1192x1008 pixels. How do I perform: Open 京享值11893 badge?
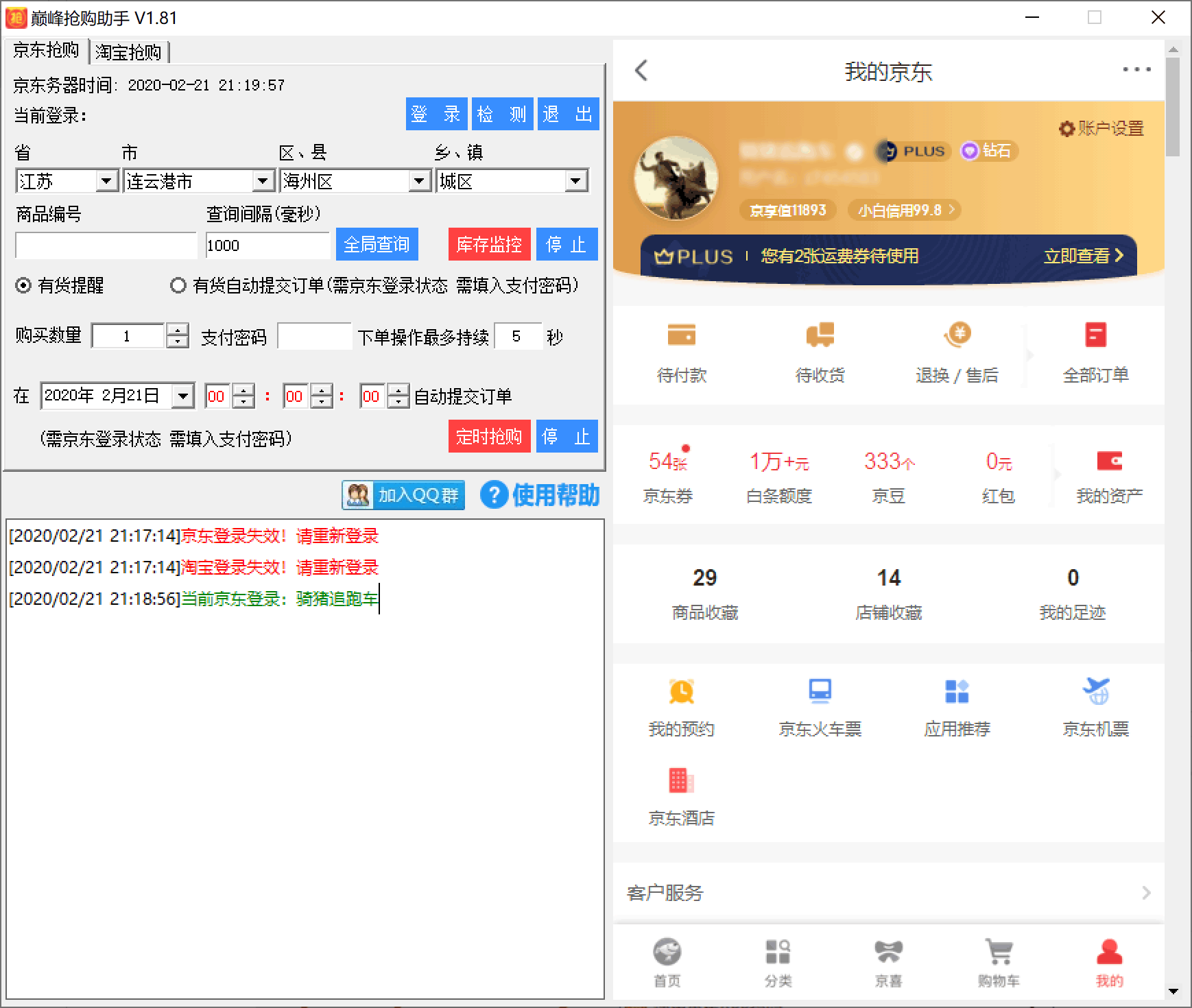click(787, 210)
